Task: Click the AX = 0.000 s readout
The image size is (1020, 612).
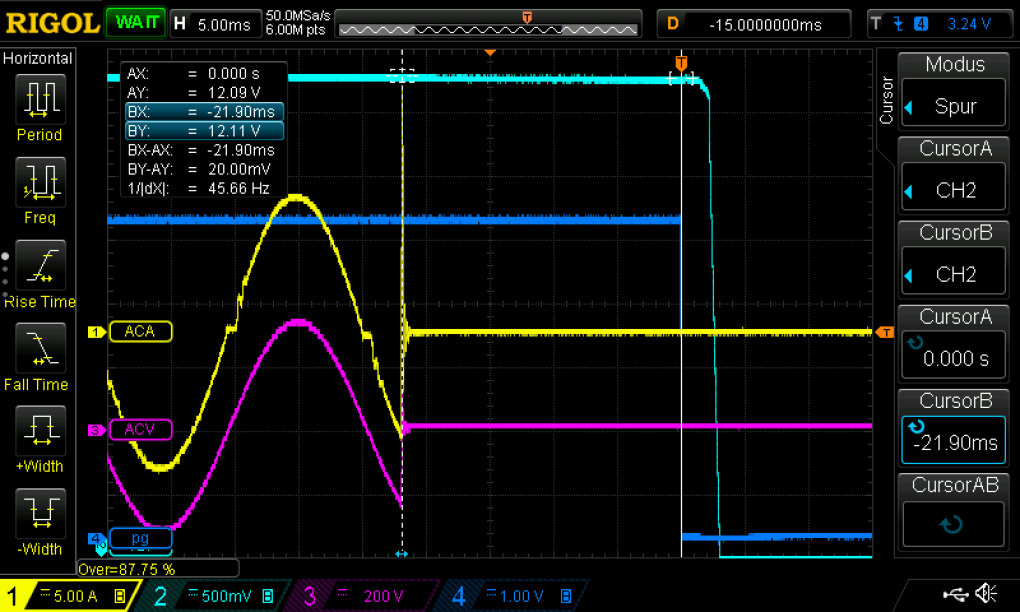Action: [194, 73]
